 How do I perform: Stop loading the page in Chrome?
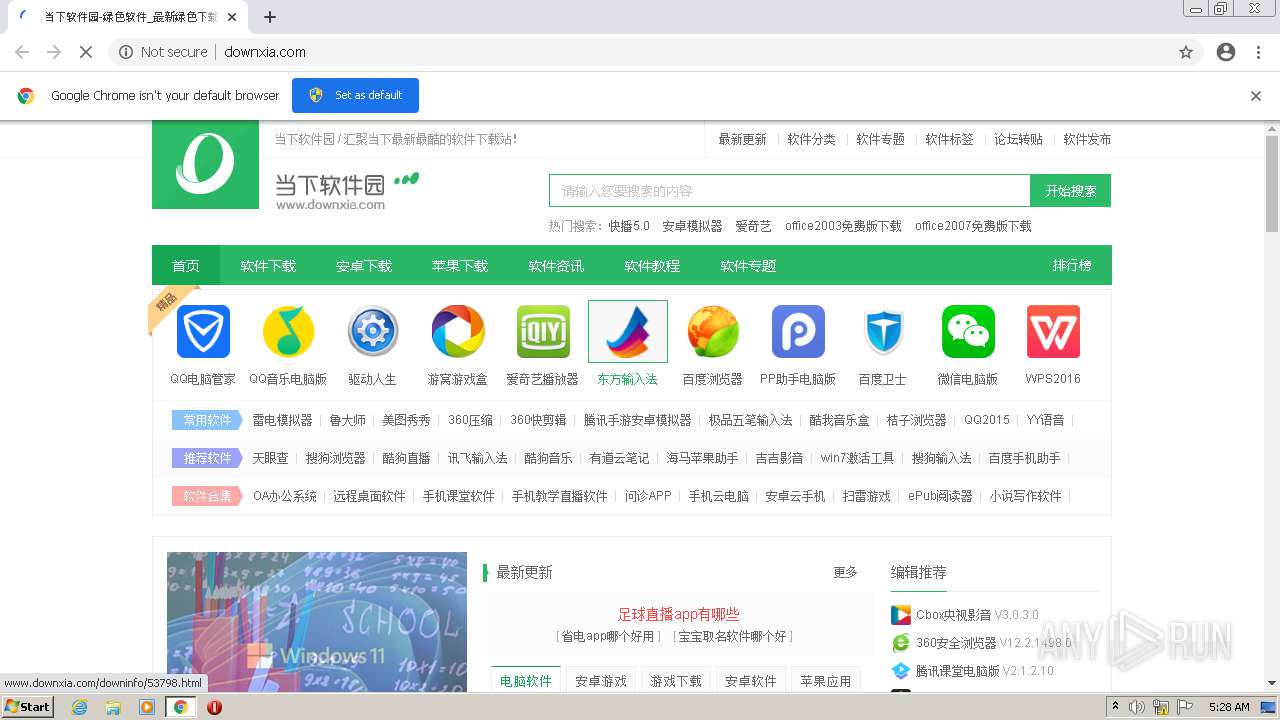click(86, 52)
